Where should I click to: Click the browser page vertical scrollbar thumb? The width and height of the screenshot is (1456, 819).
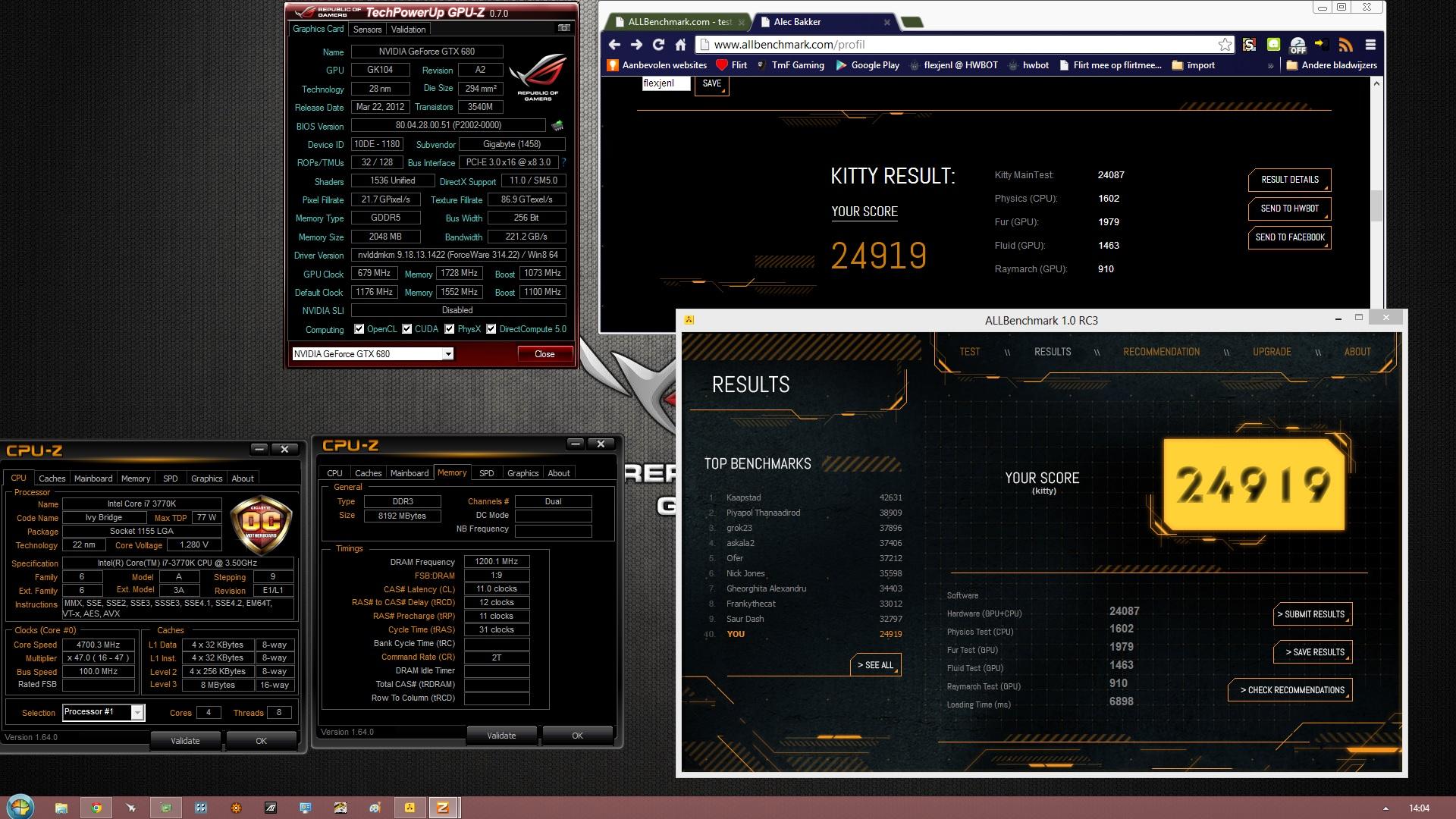pyautogui.click(x=1376, y=206)
